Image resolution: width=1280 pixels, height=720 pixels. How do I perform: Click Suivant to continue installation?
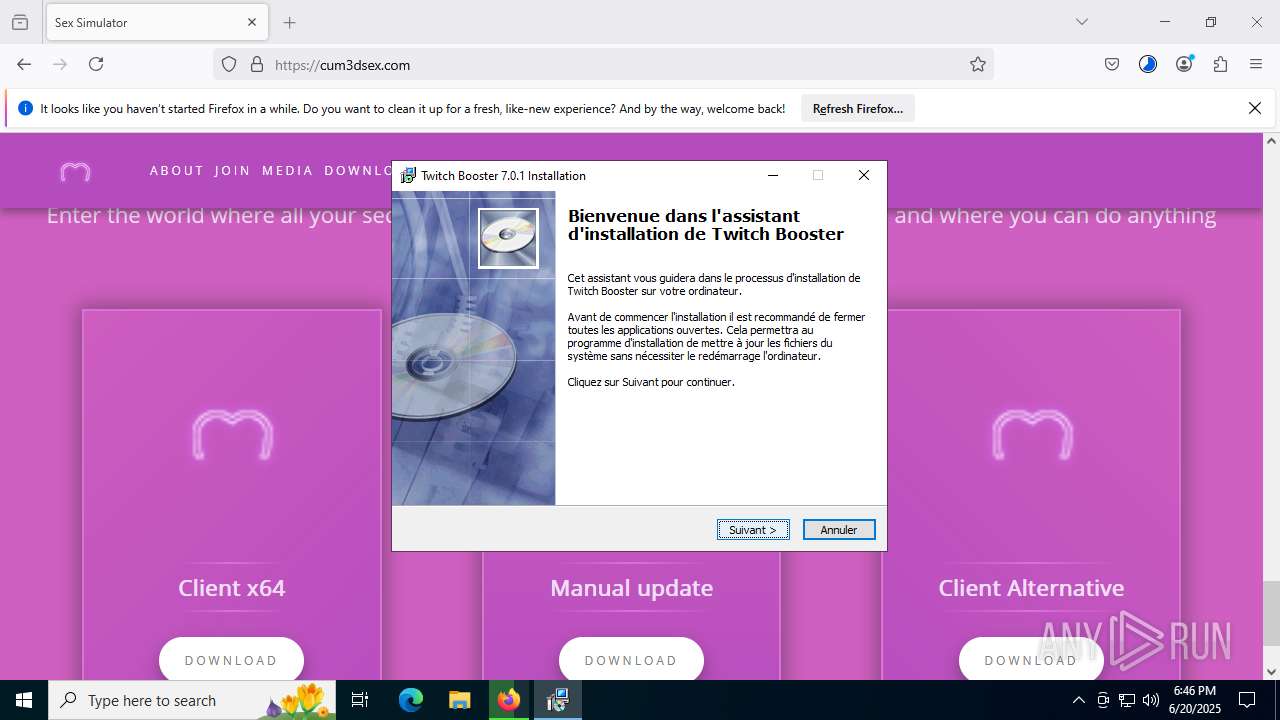click(753, 530)
